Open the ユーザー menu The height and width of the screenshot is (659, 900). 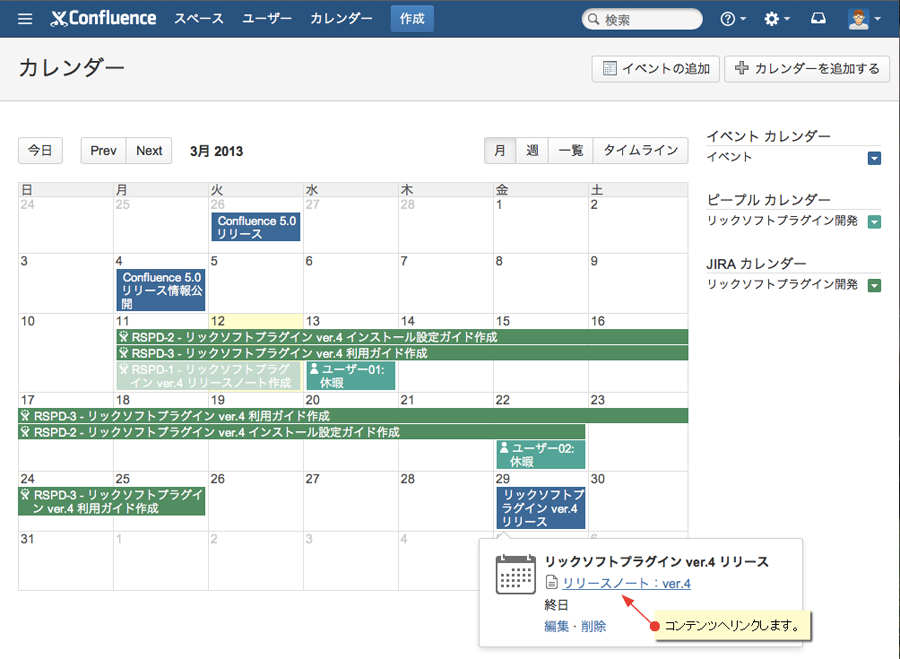click(267, 19)
